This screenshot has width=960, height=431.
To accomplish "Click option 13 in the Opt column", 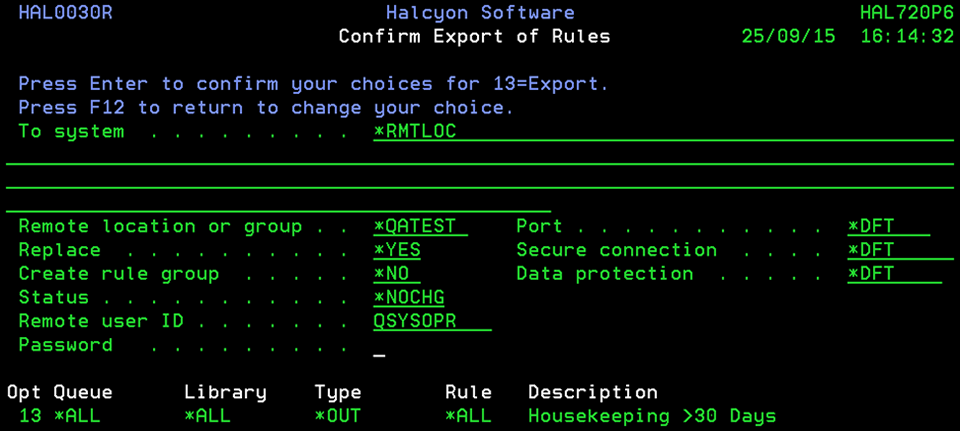I will (30, 416).
